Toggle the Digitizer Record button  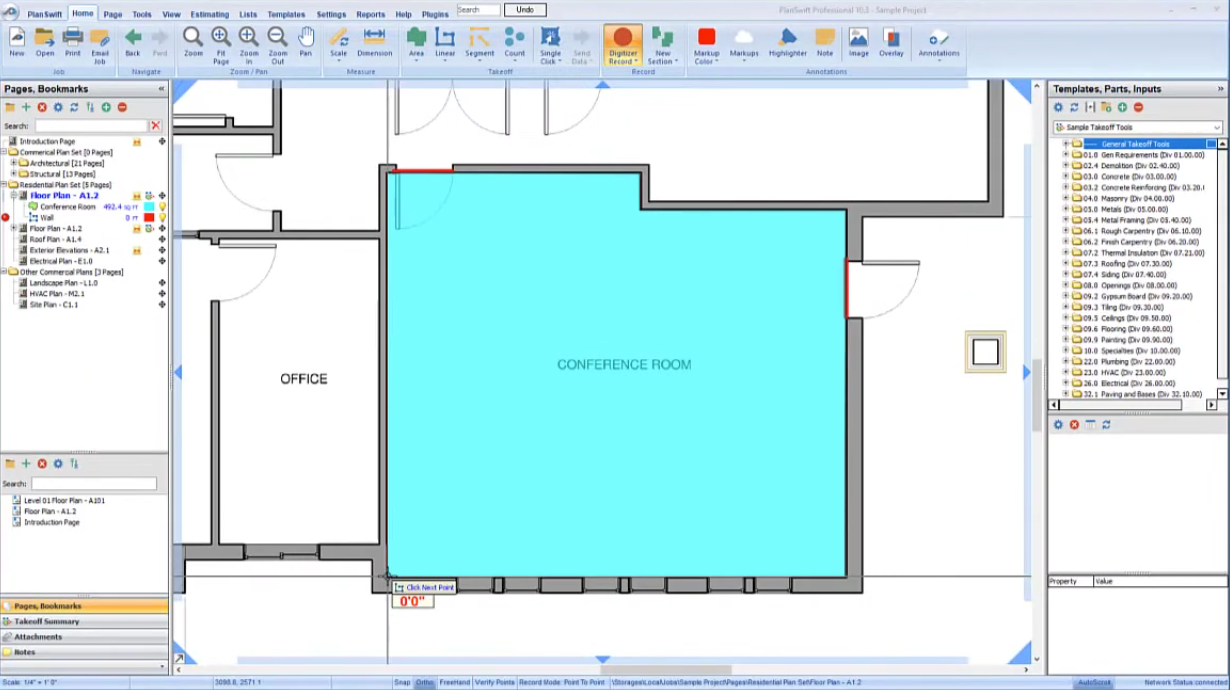(x=623, y=45)
